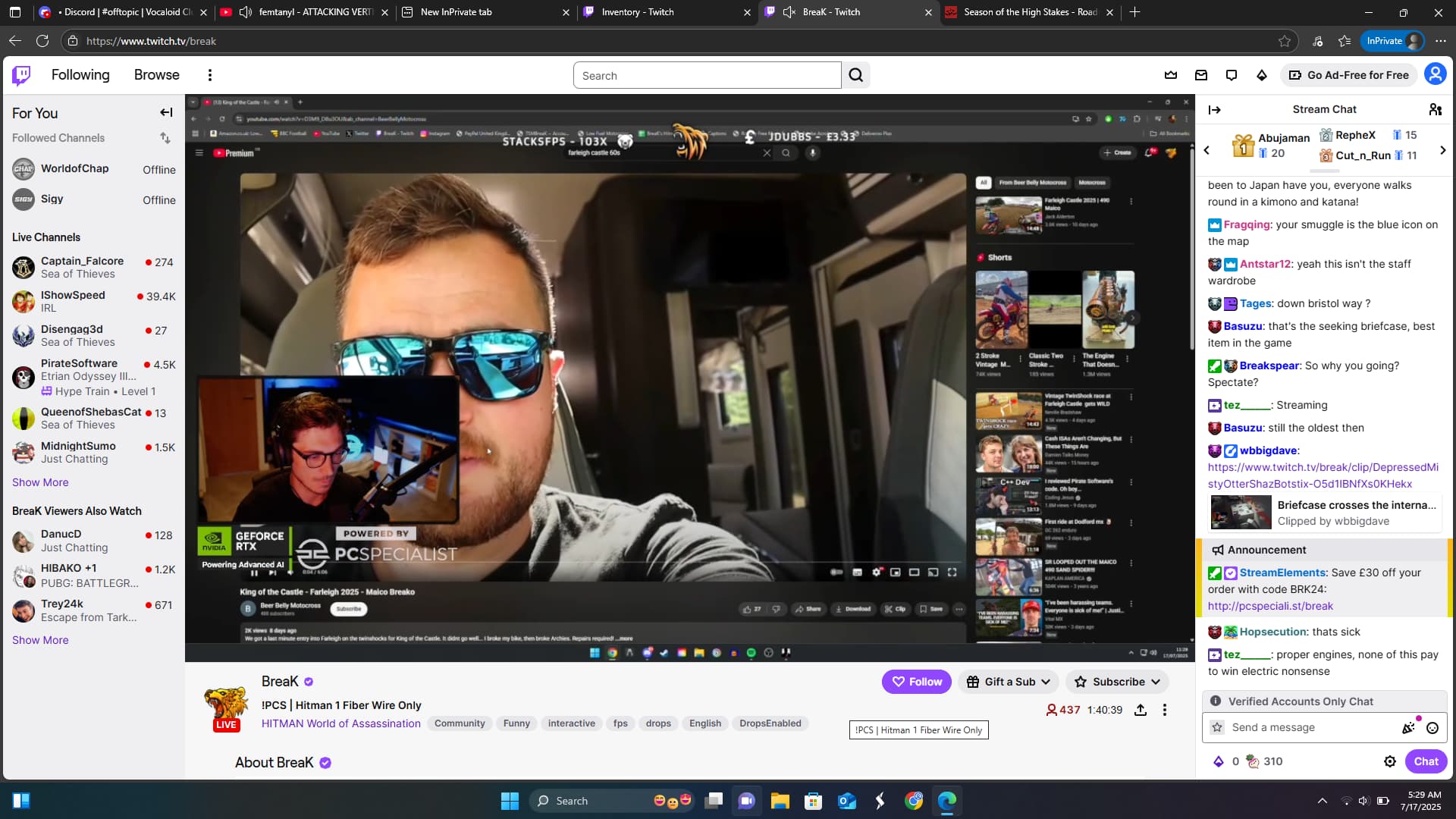The image size is (1456, 819).
Task: Switch to the Inventory - Twitch tab
Action: pyautogui.click(x=667, y=12)
